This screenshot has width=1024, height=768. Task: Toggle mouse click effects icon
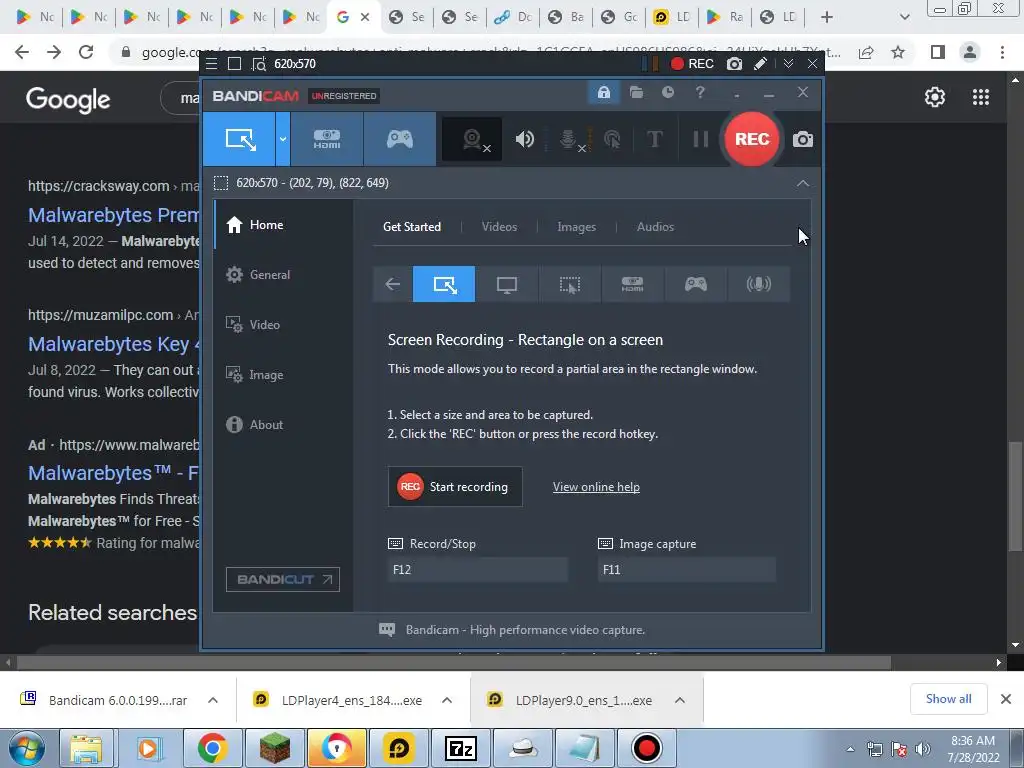(x=612, y=139)
